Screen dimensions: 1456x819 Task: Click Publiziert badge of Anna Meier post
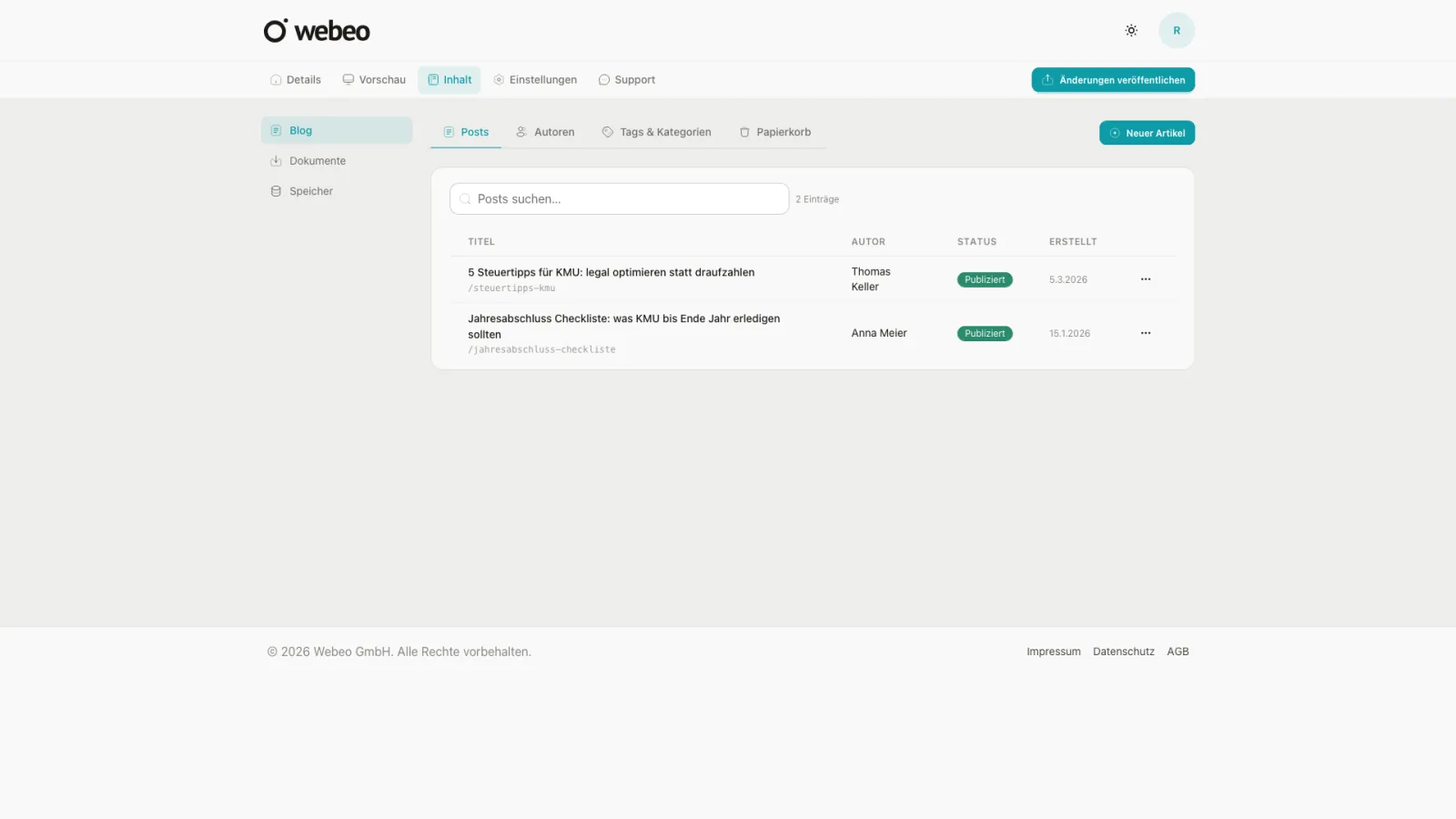985,333
